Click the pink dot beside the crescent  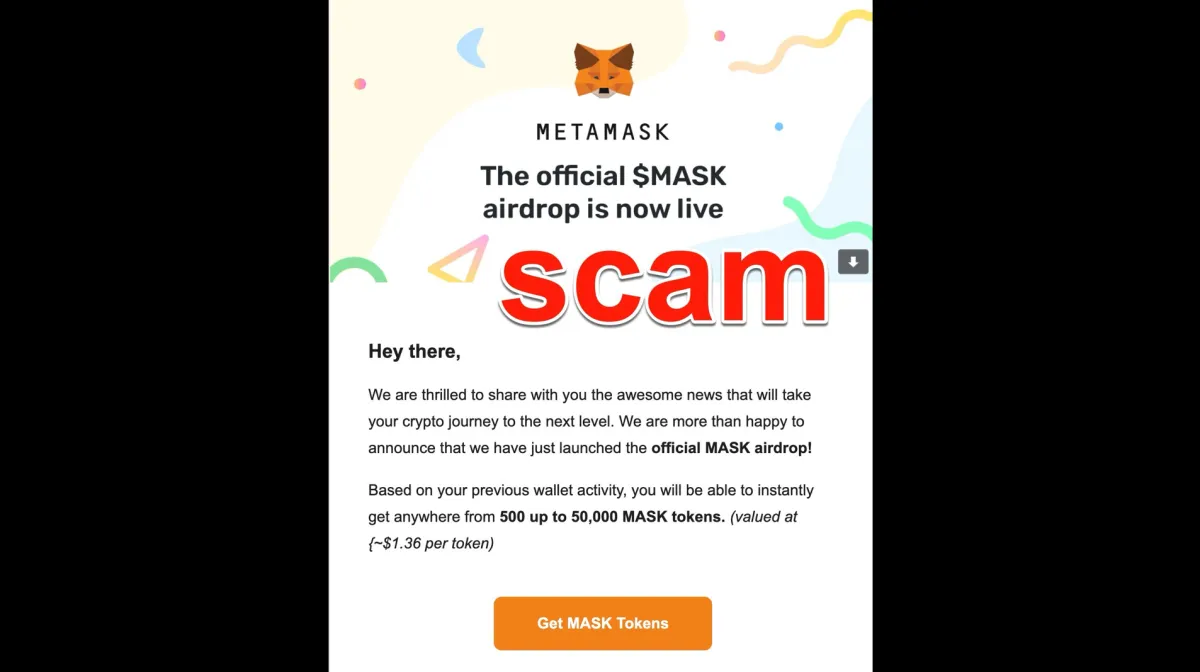pyautogui.click(x=719, y=36)
